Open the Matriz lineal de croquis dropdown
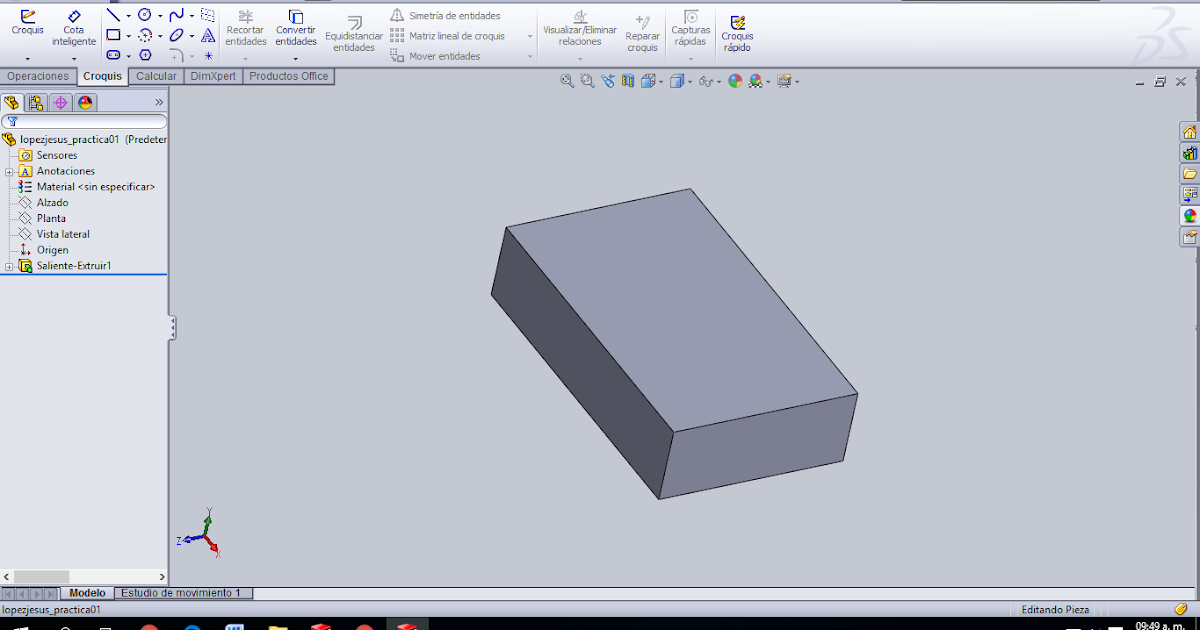The width and height of the screenshot is (1200, 630). [x=530, y=37]
